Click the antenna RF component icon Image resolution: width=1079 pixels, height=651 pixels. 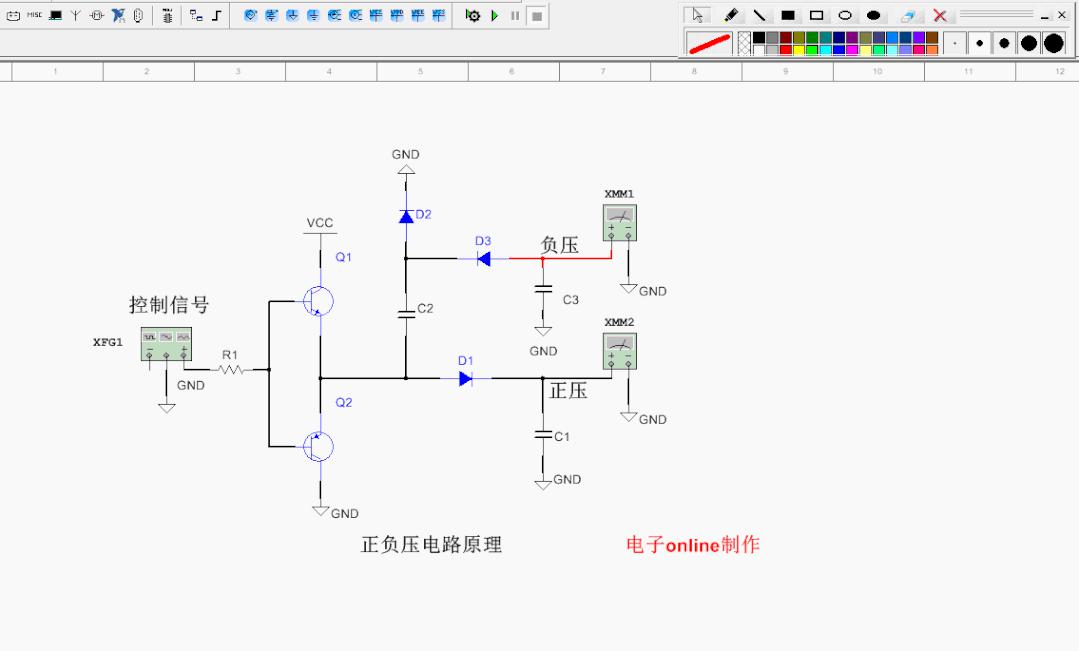tap(75, 16)
